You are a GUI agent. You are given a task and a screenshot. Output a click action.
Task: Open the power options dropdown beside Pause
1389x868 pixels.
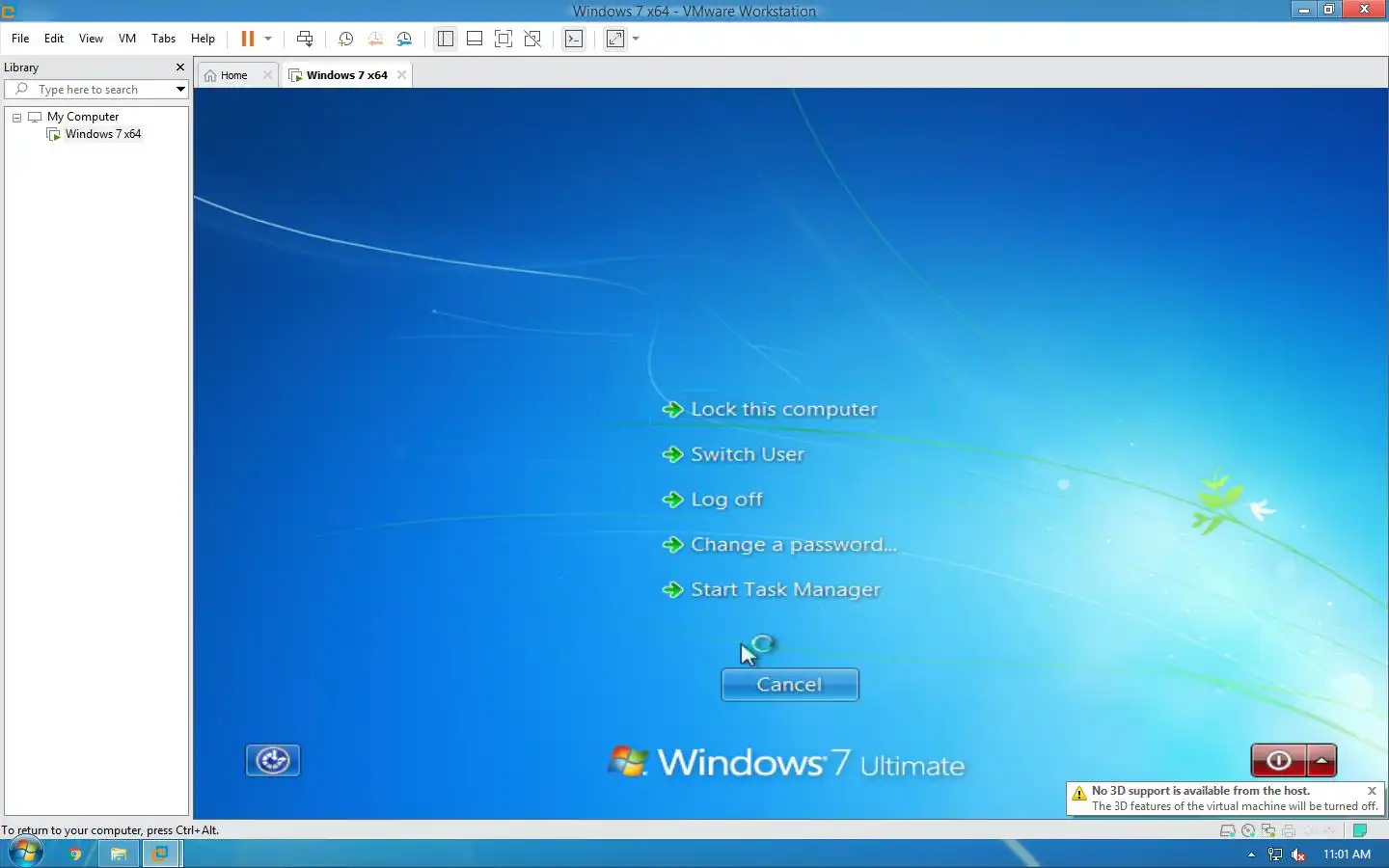pos(268,39)
